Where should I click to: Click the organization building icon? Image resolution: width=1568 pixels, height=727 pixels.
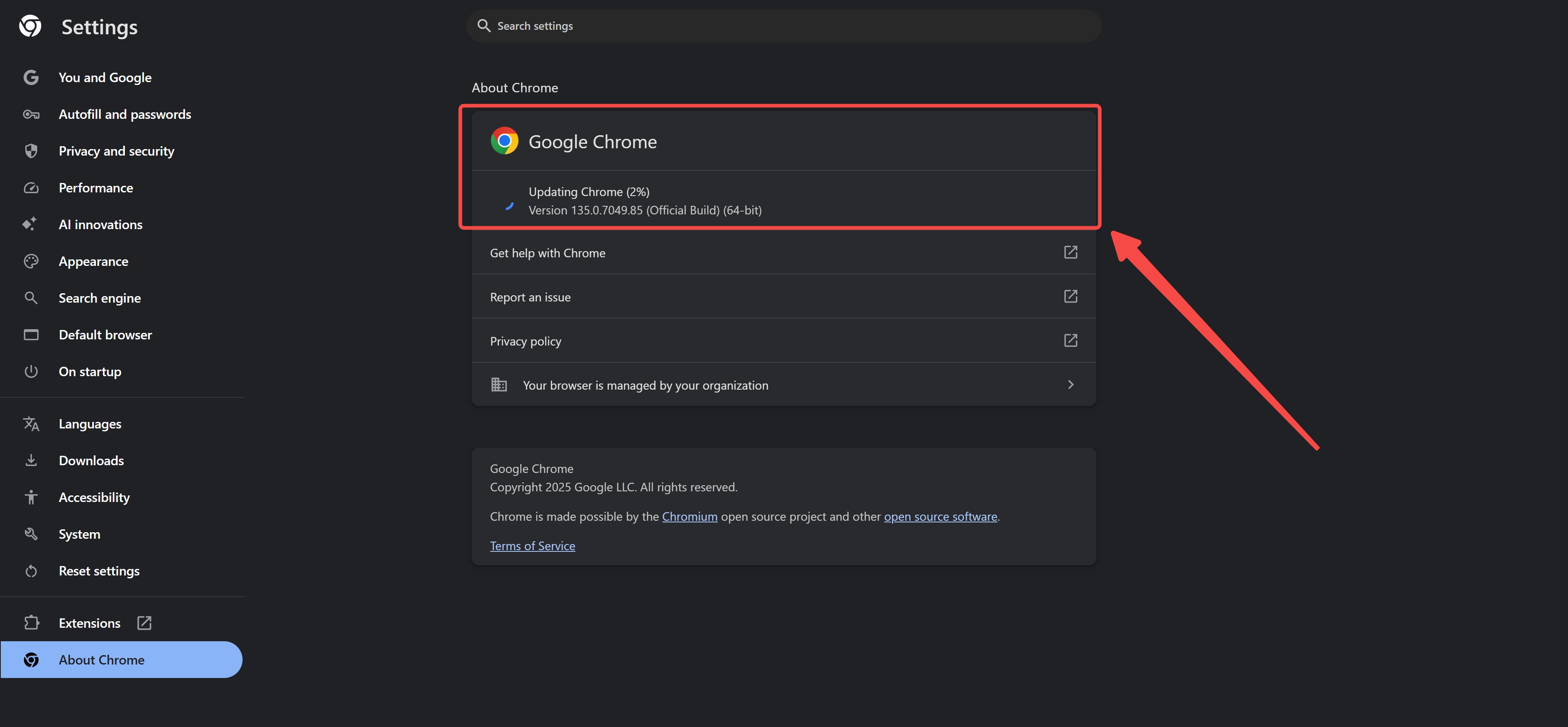tap(499, 385)
